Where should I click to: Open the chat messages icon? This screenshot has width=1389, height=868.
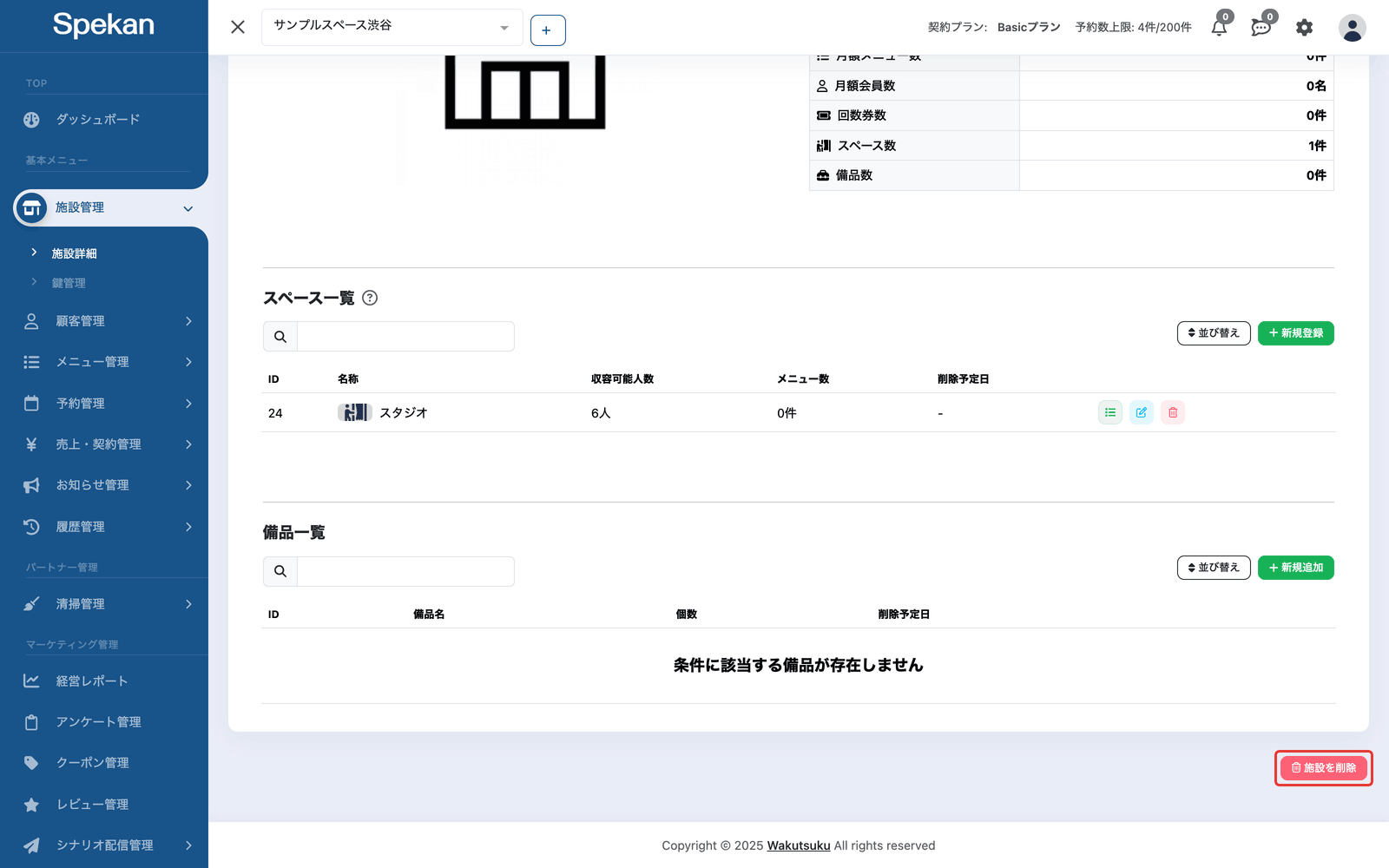pos(1261,28)
